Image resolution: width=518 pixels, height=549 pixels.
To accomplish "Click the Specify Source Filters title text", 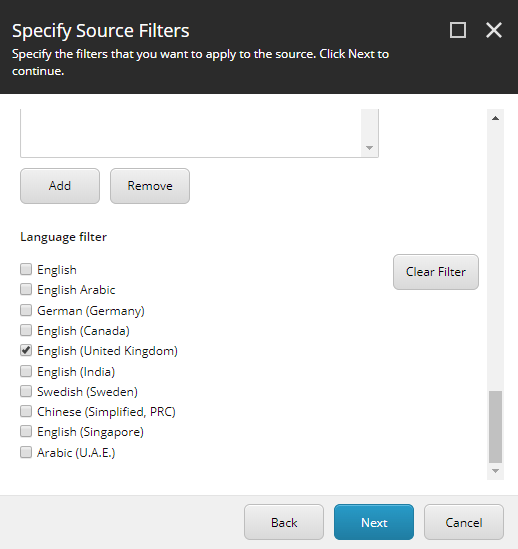I will 101,31.
